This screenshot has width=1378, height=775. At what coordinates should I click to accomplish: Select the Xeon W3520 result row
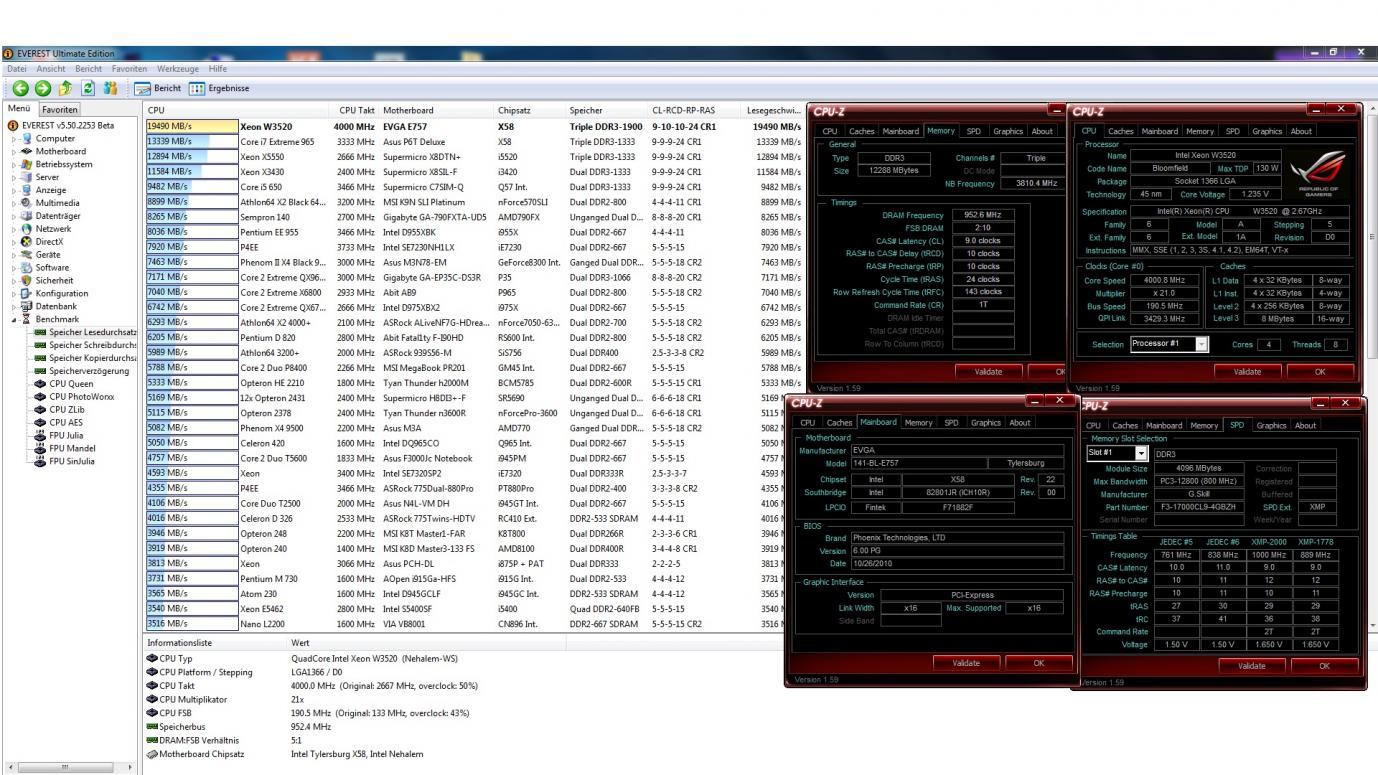point(474,127)
